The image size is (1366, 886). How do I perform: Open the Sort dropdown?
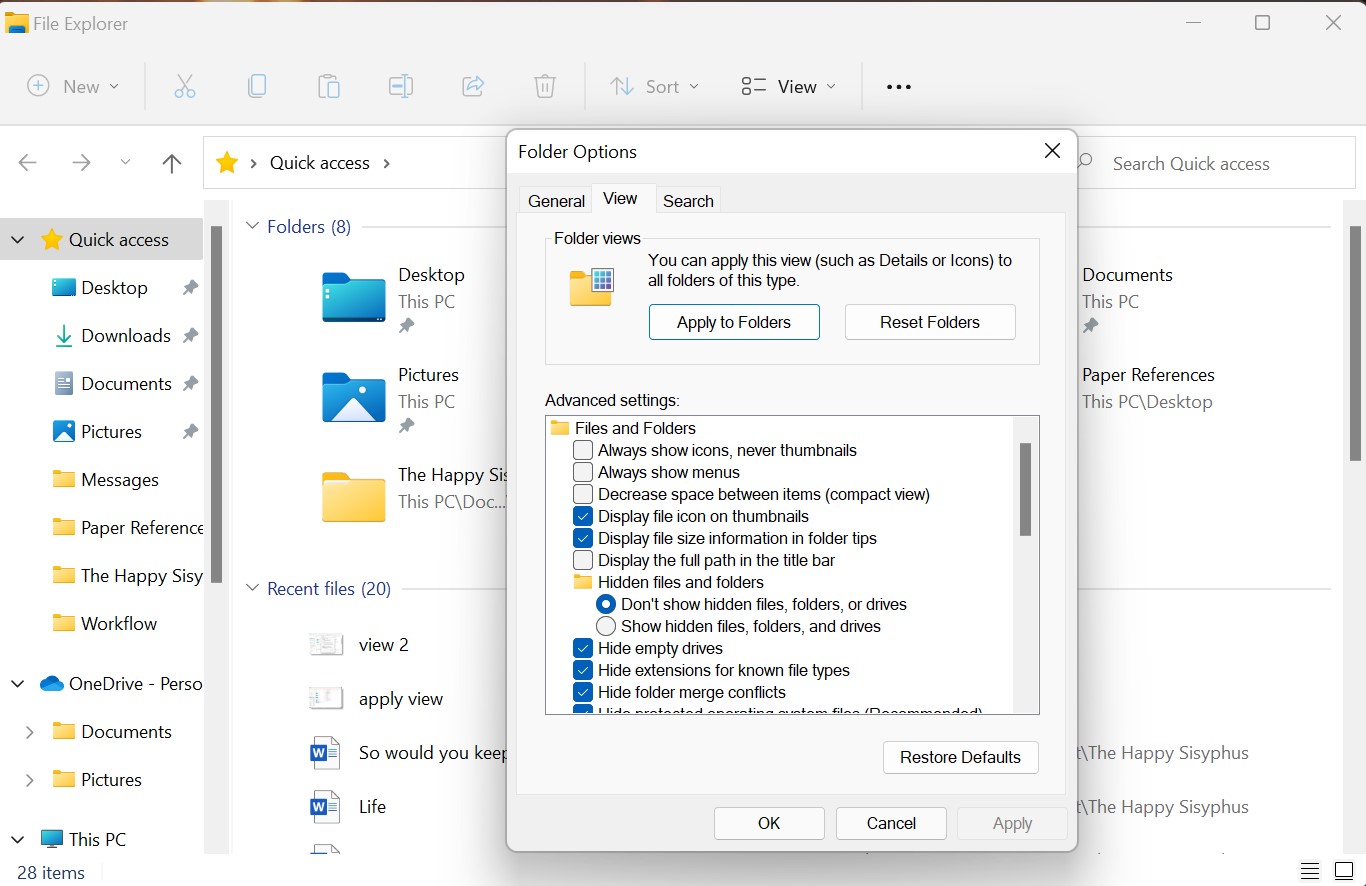(654, 86)
